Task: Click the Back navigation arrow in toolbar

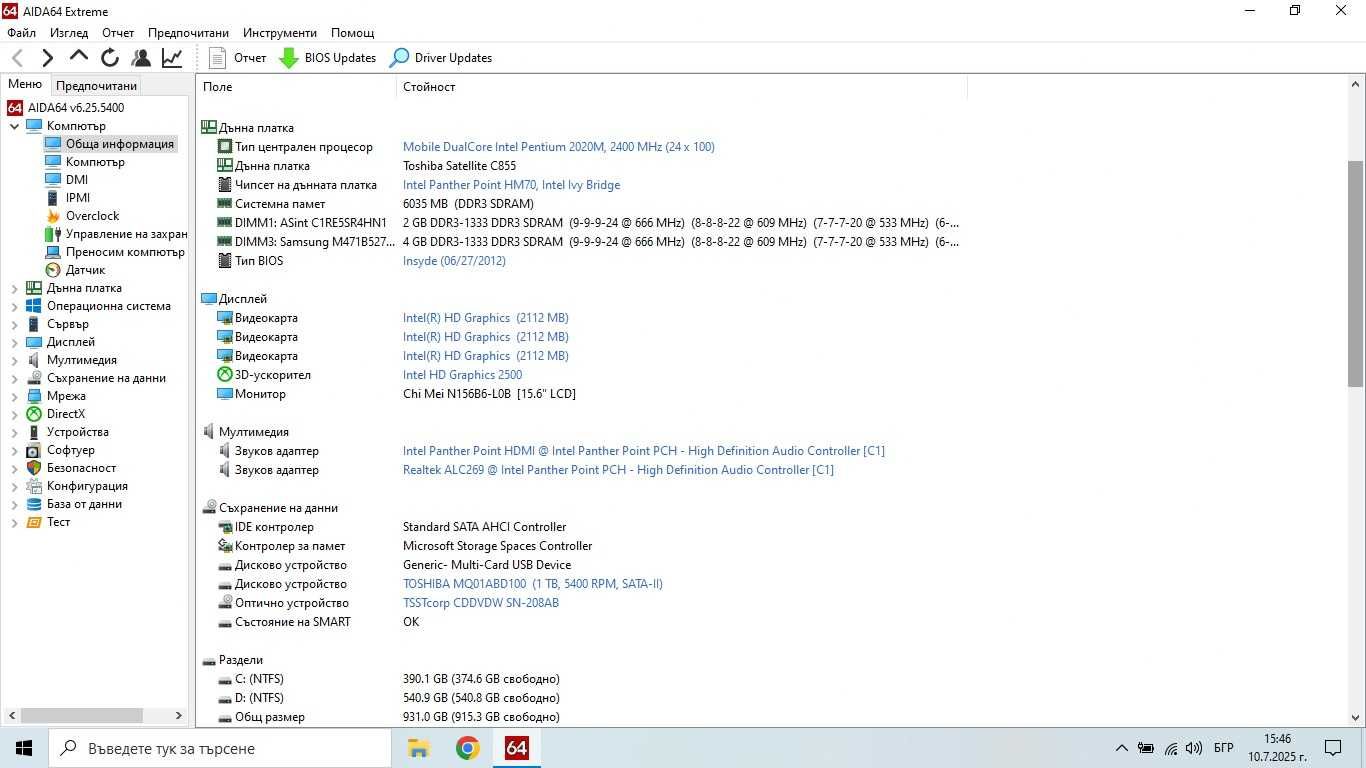Action: tap(17, 58)
